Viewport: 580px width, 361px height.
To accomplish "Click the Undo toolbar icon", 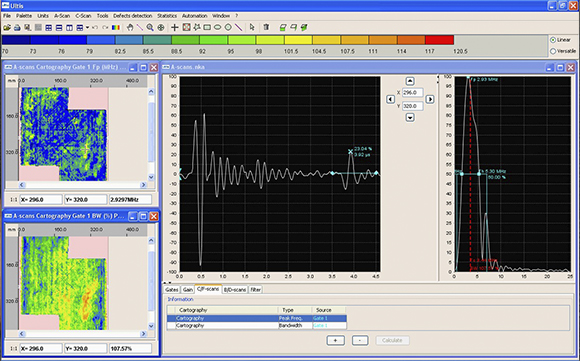I will point(95,27).
